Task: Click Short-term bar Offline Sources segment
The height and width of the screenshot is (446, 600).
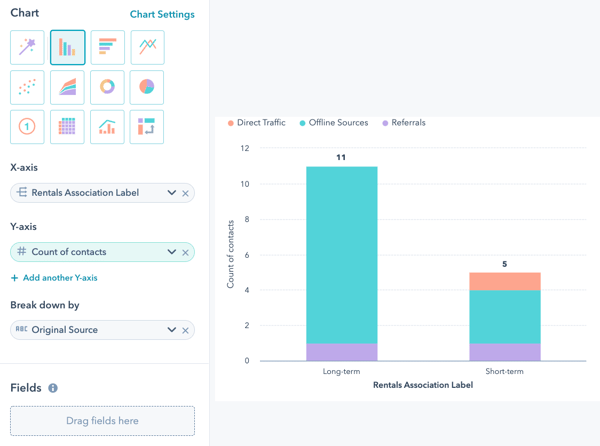Action: pyautogui.click(x=505, y=317)
